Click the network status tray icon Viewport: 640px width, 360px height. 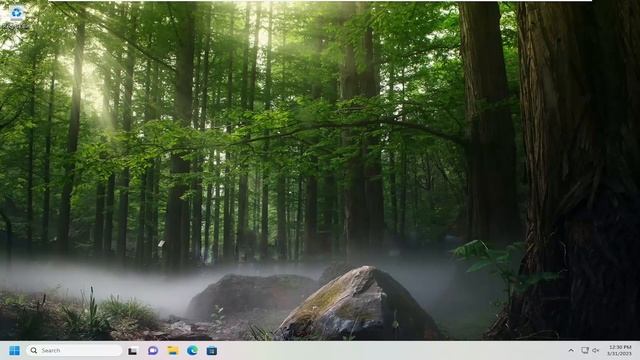pos(584,350)
